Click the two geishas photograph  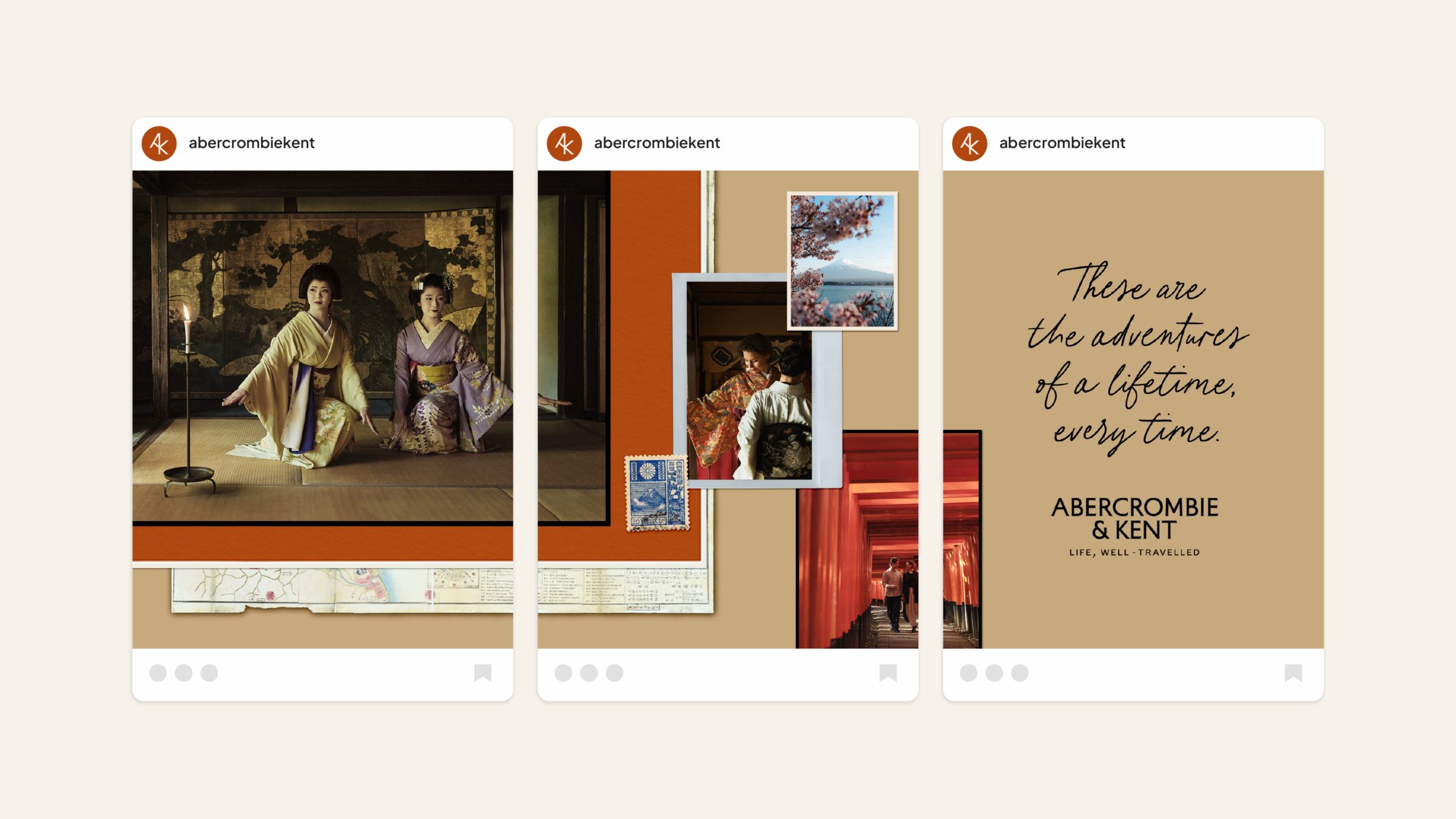pyautogui.click(x=323, y=346)
